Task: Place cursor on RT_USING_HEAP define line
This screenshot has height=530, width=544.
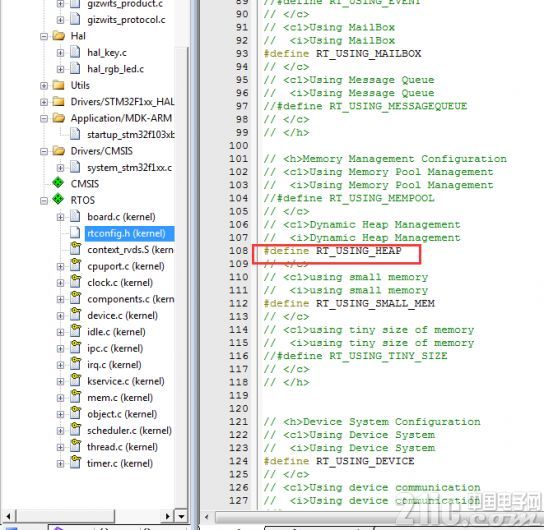Action: pyautogui.click(x=332, y=251)
